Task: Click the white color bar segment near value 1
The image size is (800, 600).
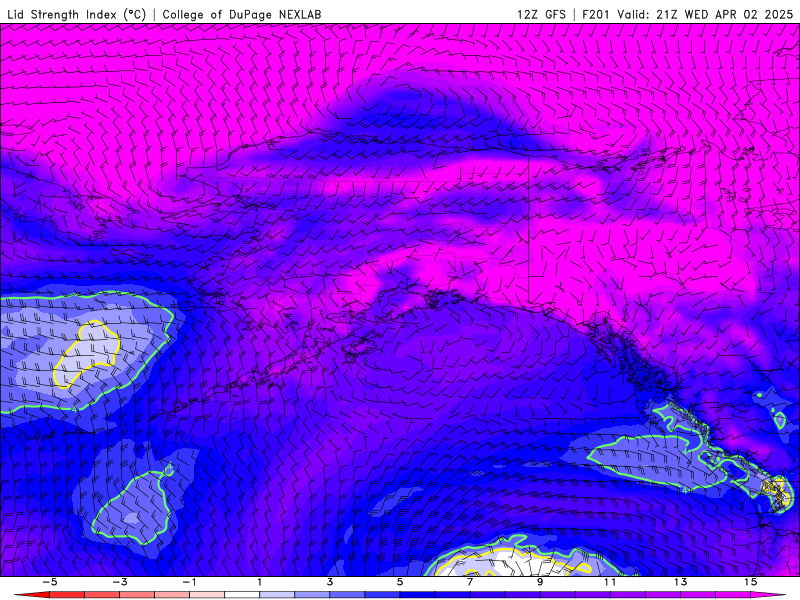Action: pos(242,595)
